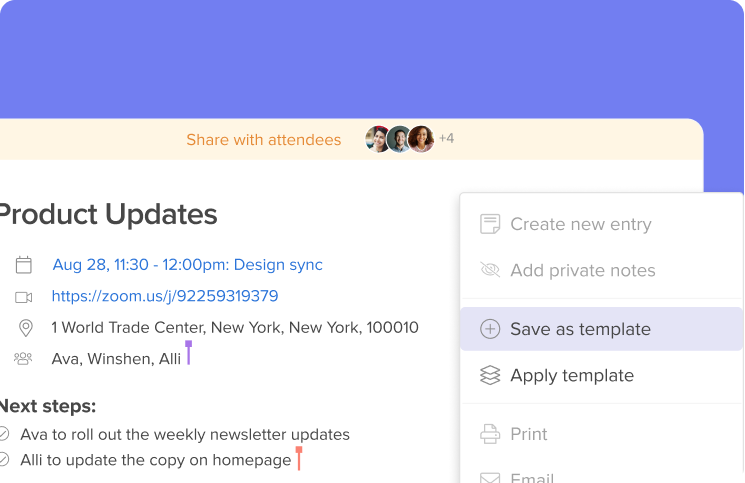Click the envelope Email icon

[490, 477]
